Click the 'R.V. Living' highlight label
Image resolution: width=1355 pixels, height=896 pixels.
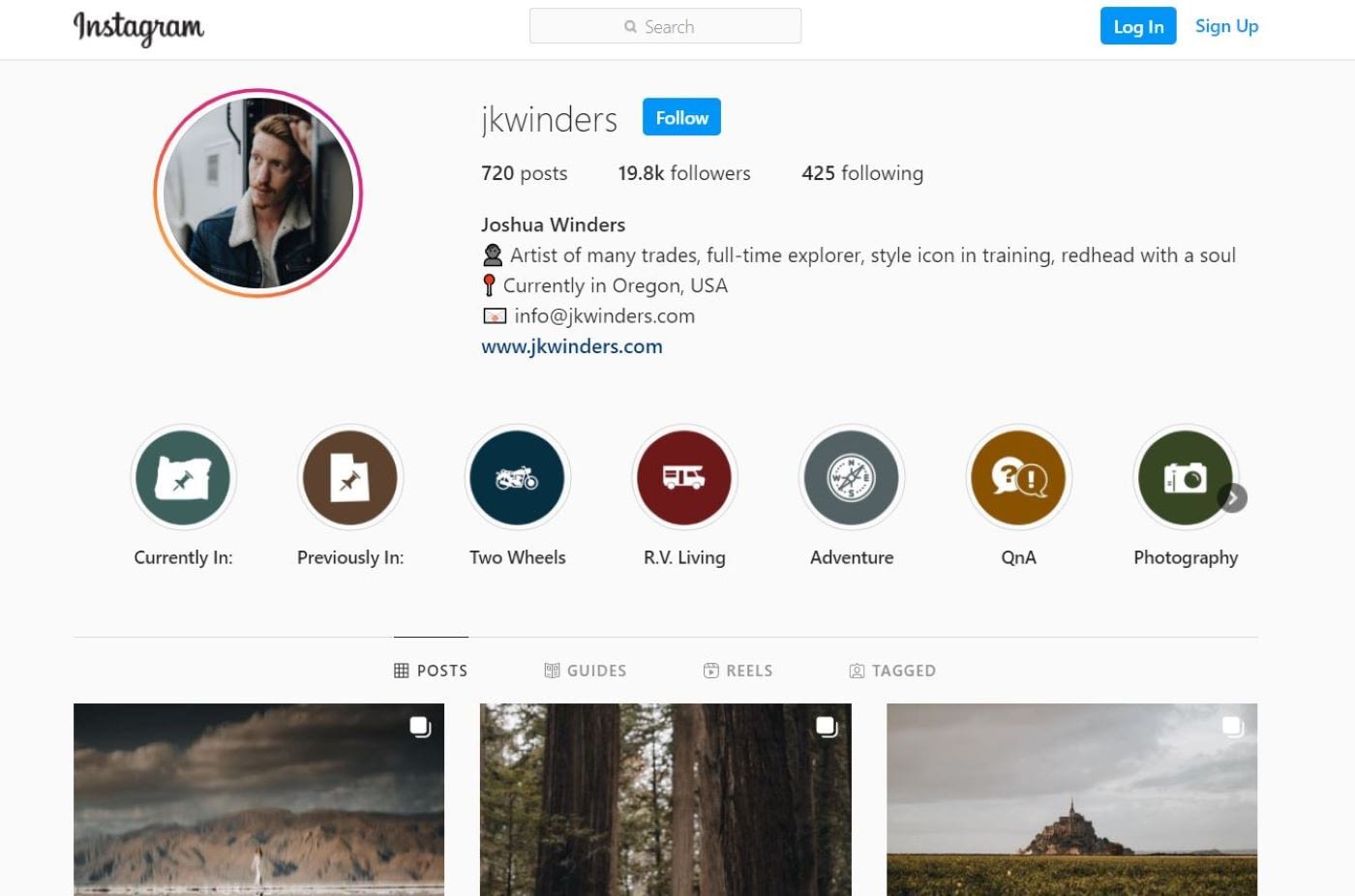(x=684, y=557)
